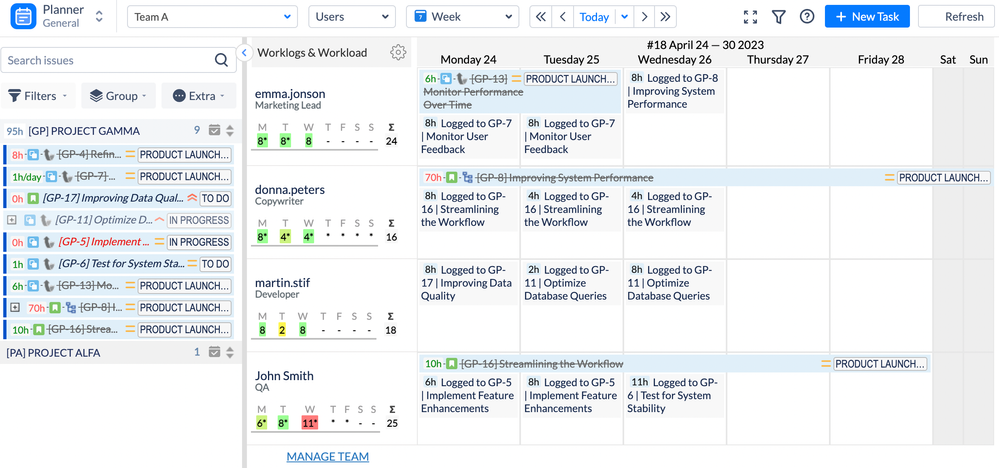Open the help question mark icon
Screen dimensions: 999x468
click(807, 17)
